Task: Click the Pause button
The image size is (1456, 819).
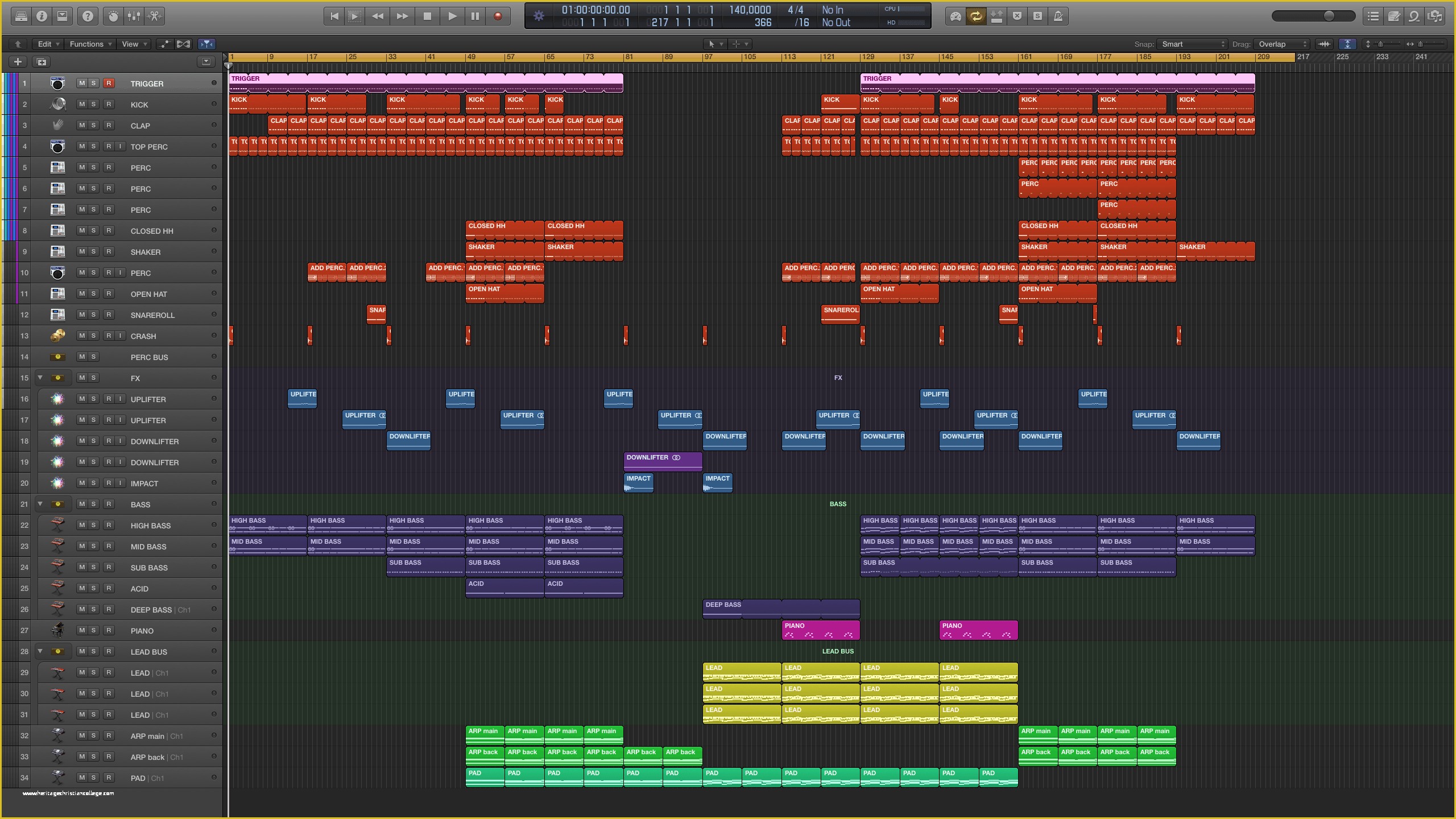Action: [475, 16]
